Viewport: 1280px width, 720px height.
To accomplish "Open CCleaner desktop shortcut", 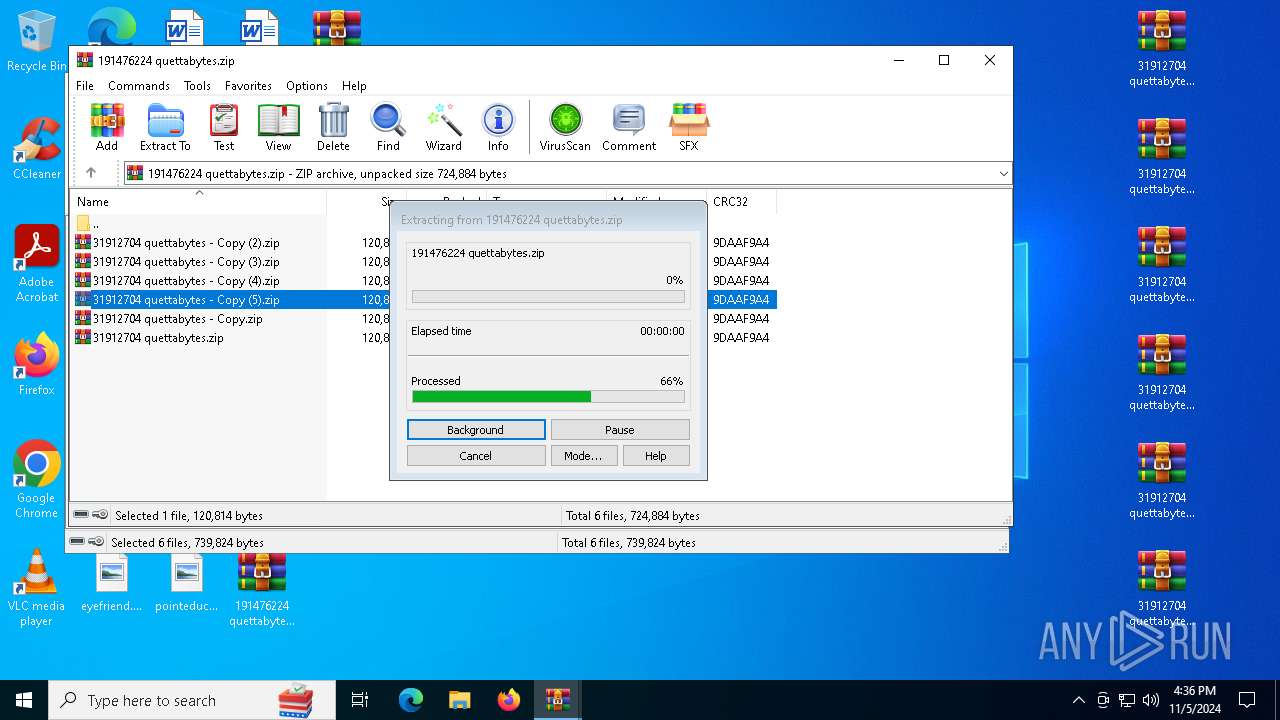I will point(36,150).
